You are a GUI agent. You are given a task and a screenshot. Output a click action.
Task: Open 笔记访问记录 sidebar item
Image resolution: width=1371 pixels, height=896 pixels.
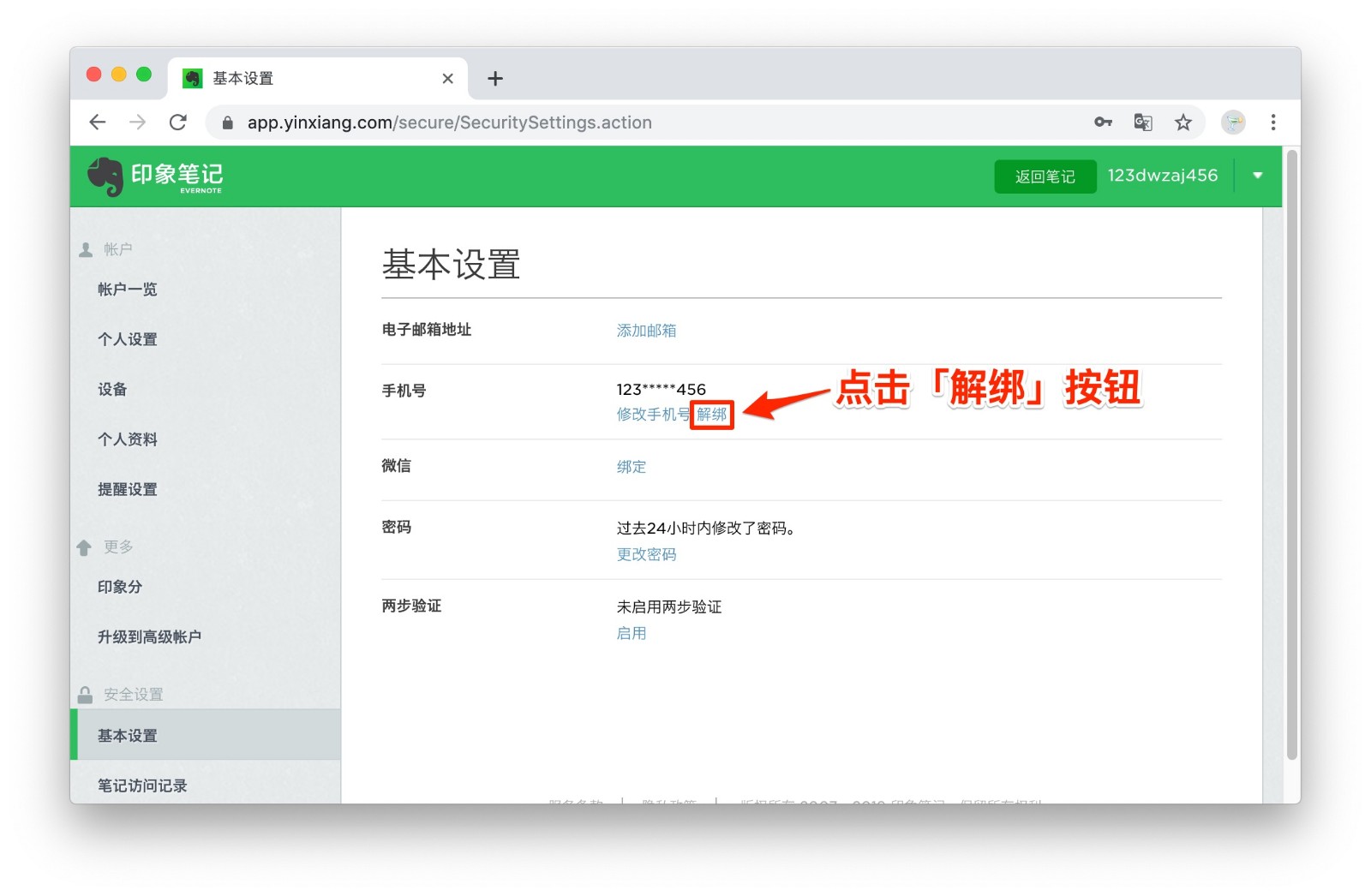[142, 785]
